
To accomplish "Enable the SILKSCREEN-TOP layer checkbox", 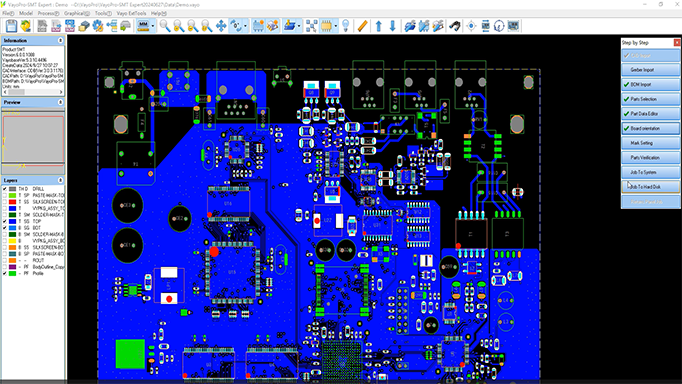I will [5, 202].
